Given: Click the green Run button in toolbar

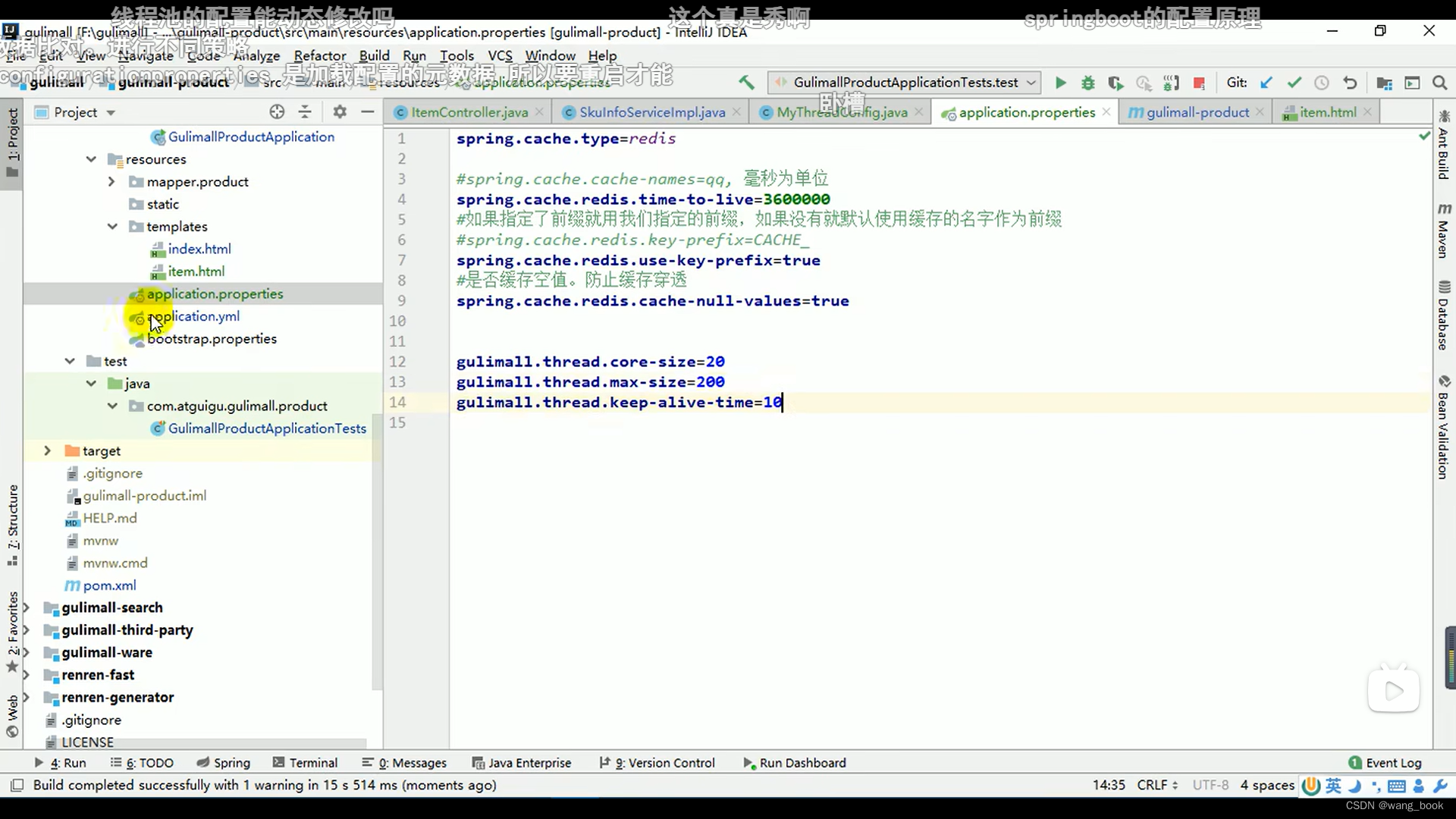Looking at the screenshot, I should [x=1060, y=83].
